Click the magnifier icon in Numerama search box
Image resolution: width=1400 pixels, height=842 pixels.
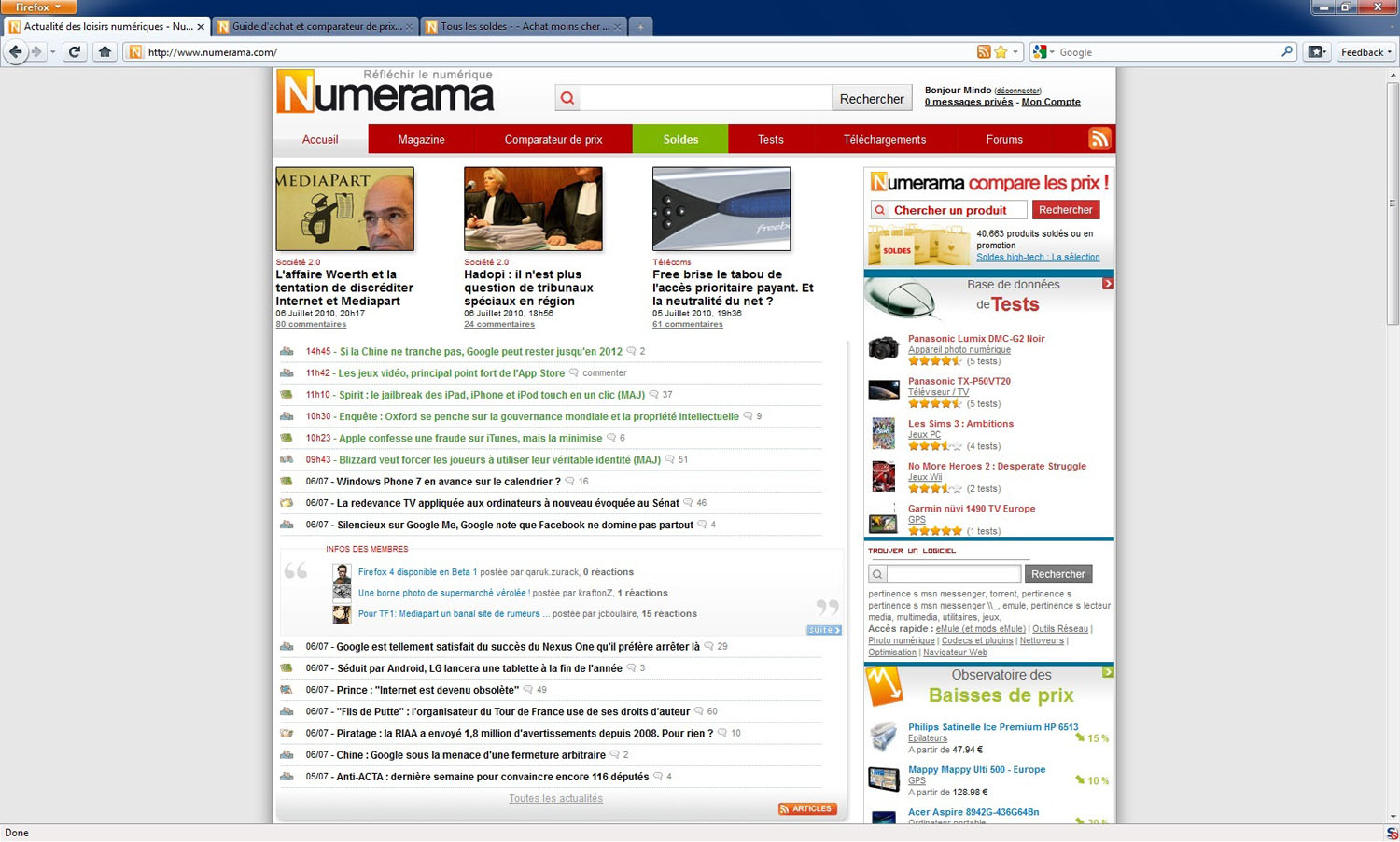[x=567, y=98]
